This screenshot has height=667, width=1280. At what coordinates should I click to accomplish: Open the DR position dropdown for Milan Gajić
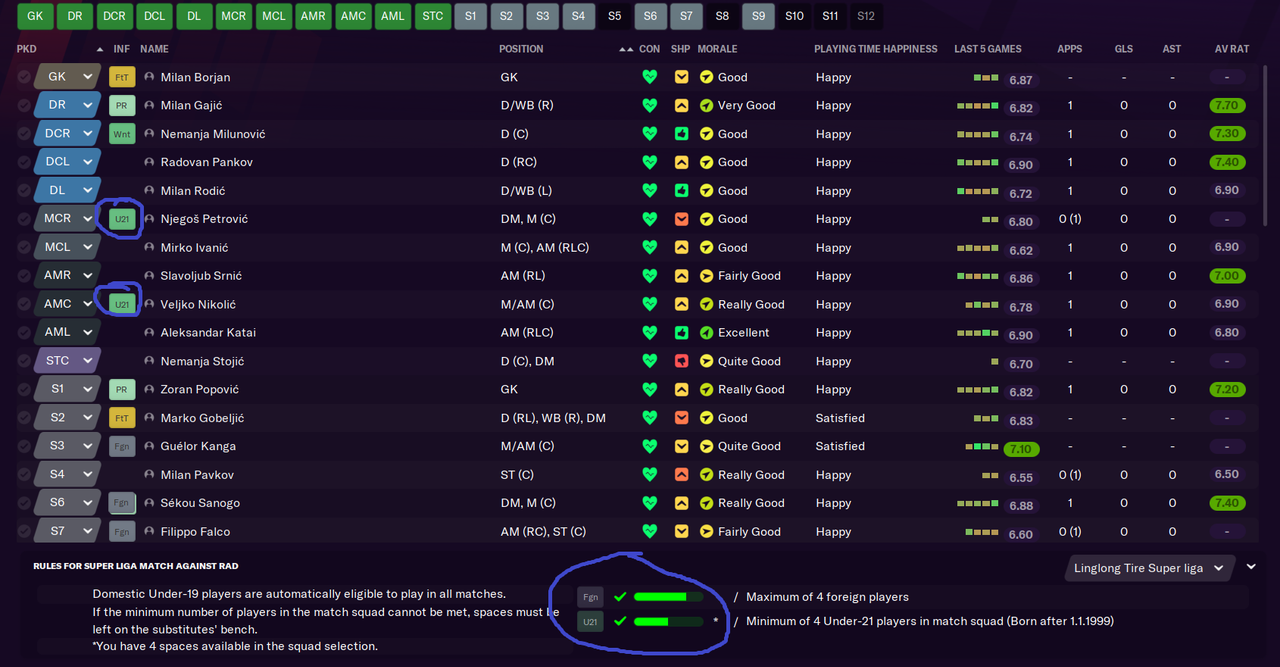[67, 105]
